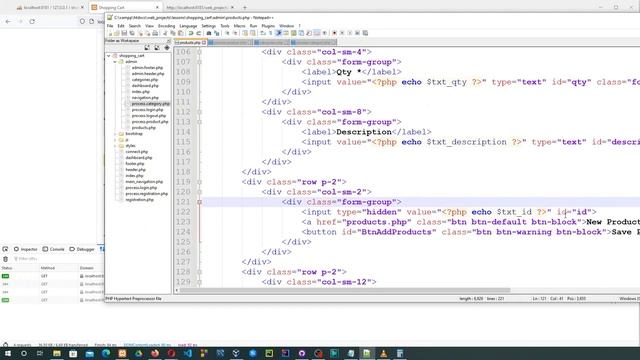Open Visual Studio Code from the taskbar

(187, 353)
